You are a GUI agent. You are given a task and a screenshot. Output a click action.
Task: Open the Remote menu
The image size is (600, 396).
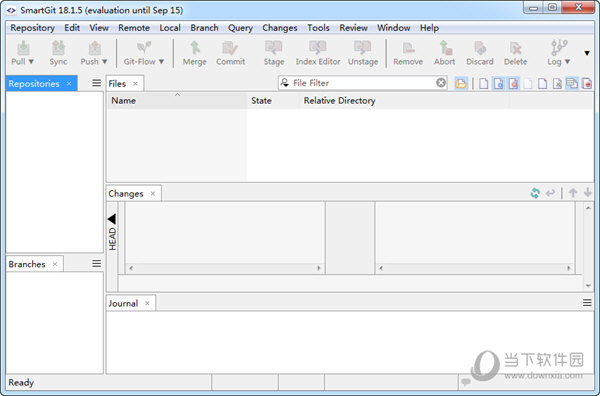[134, 28]
